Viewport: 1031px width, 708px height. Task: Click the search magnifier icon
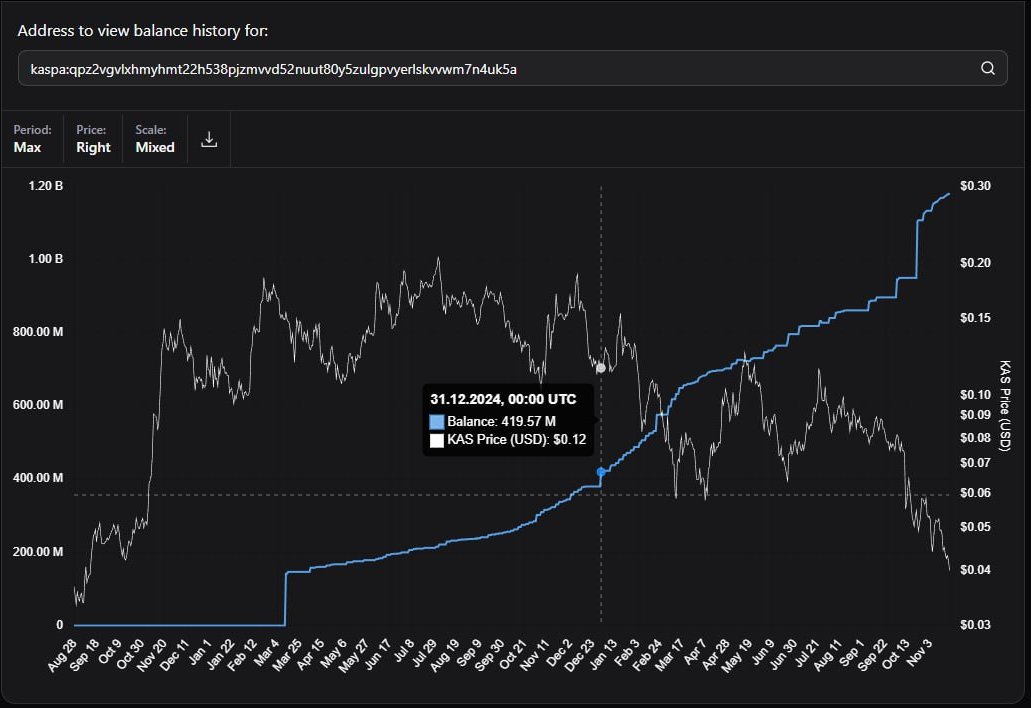(987, 68)
